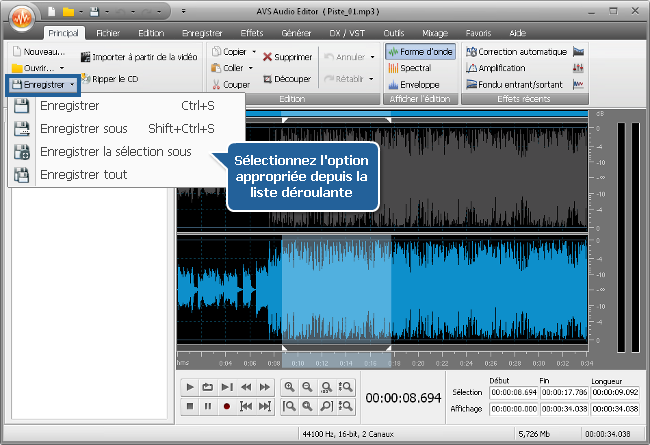Click Correction automatique effect button
Image resolution: width=650 pixels, height=445 pixels.
[522, 51]
